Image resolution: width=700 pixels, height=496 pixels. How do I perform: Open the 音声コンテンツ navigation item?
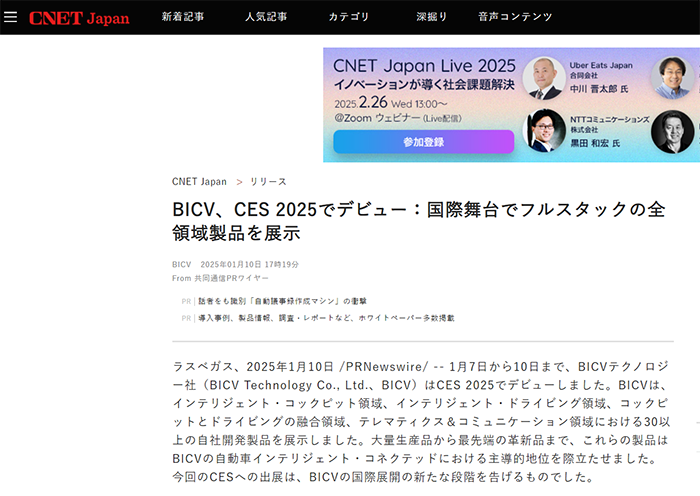[515, 17]
